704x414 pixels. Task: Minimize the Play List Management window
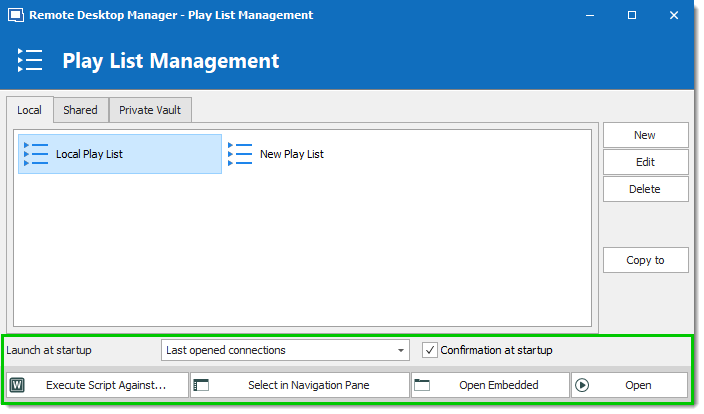point(590,15)
